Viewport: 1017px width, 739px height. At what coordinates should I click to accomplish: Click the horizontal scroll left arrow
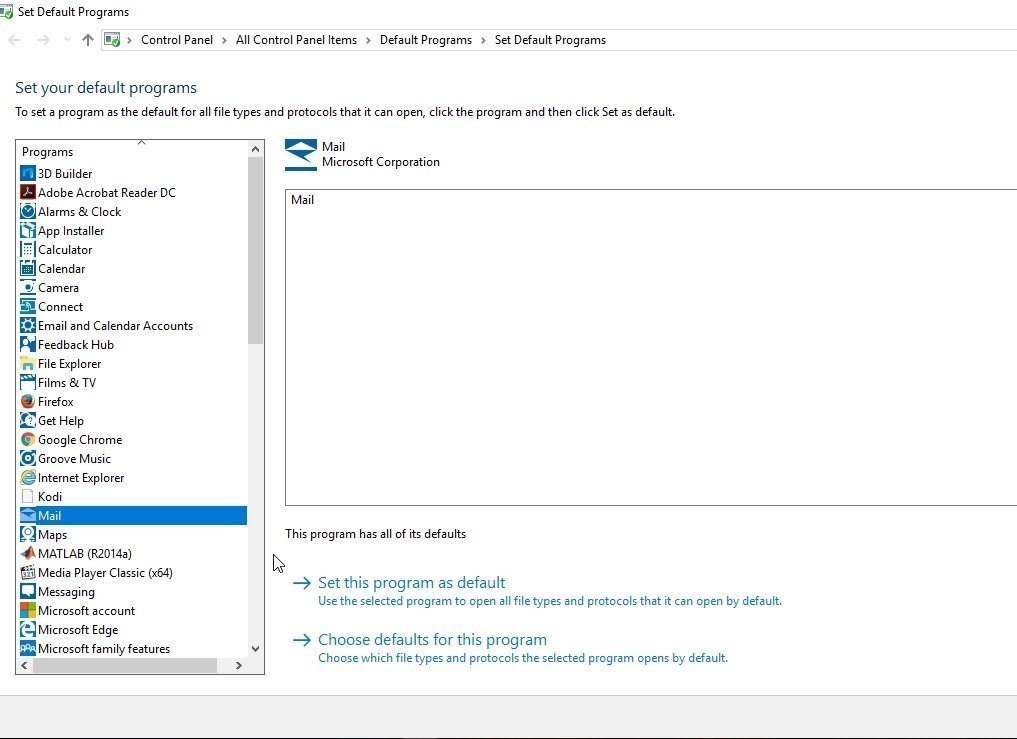click(x=24, y=665)
